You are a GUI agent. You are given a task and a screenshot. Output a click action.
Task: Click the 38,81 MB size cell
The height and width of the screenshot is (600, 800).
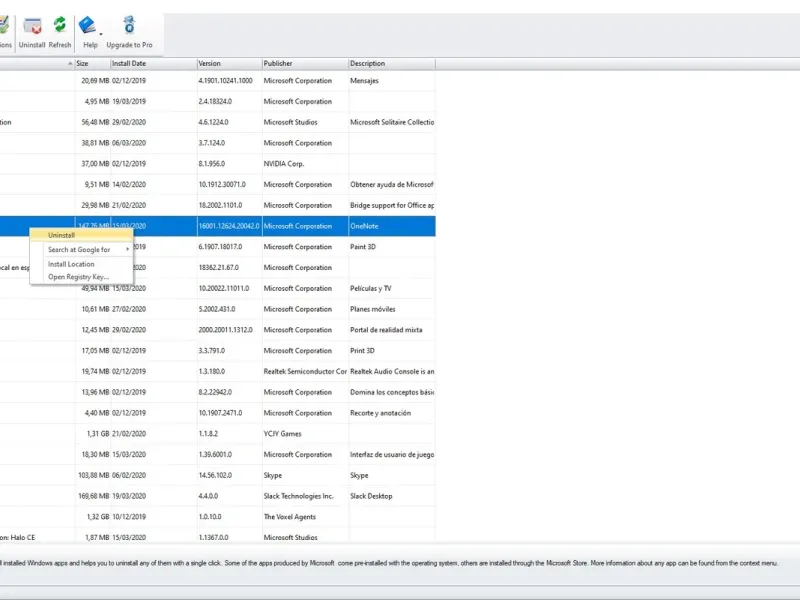click(95, 143)
